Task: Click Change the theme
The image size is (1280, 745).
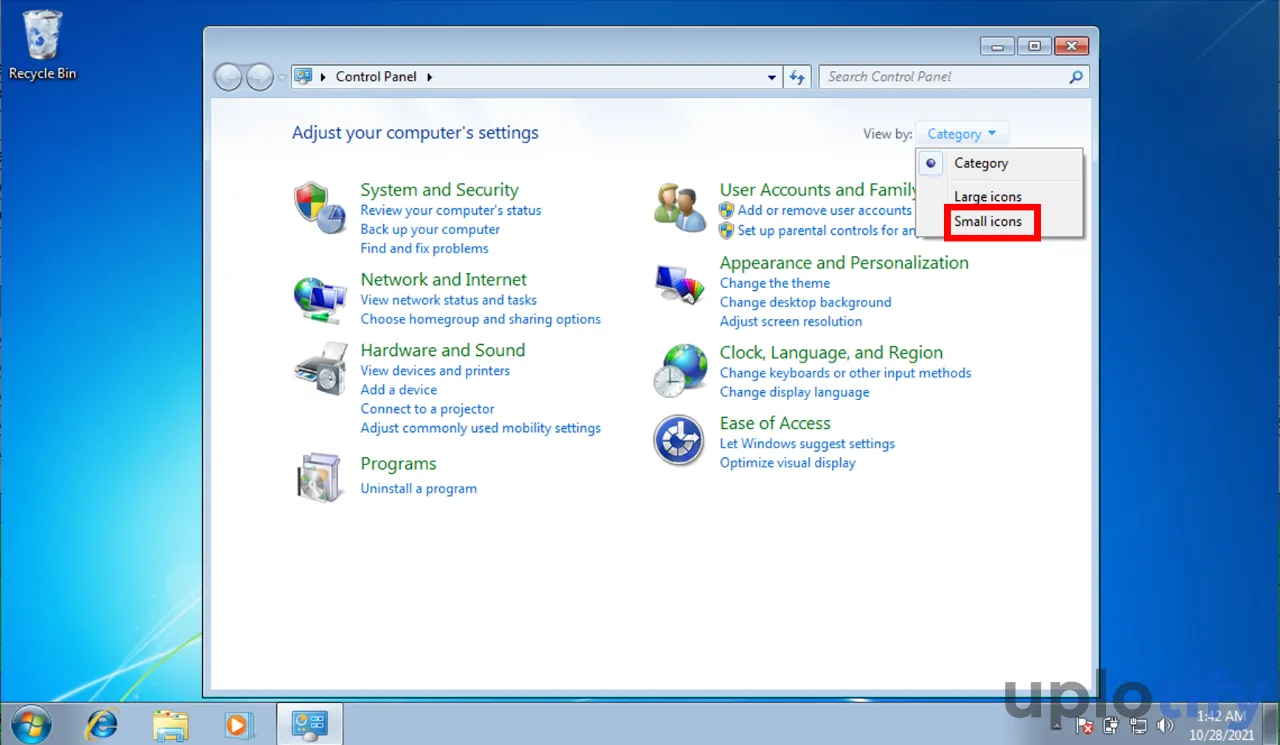Action: [774, 283]
